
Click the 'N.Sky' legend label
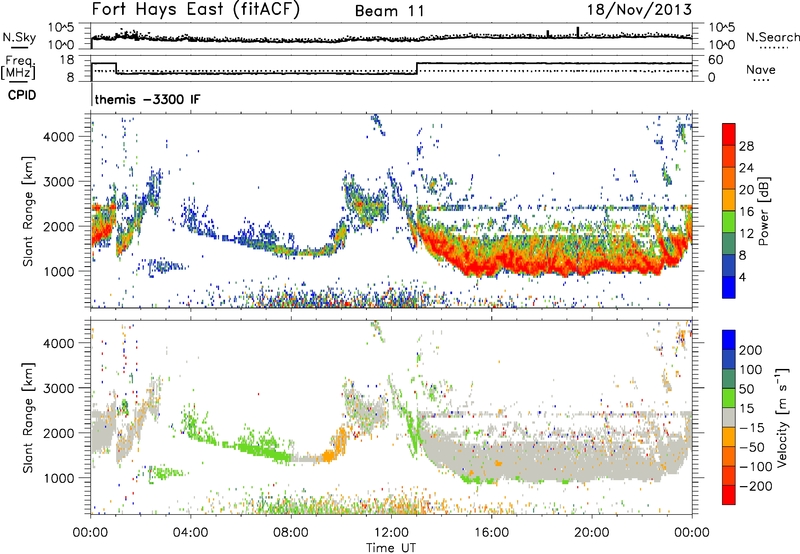click(19, 37)
